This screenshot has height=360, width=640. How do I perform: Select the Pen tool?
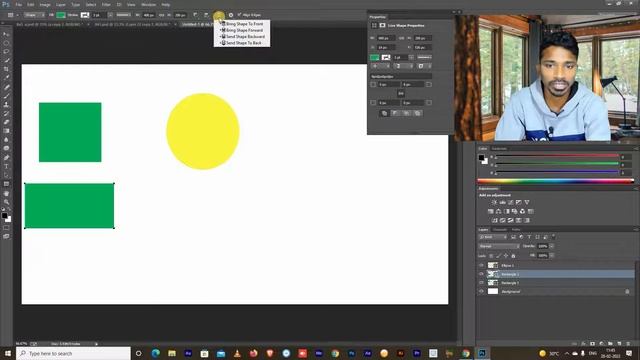pyautogui.click(x=6, y=158)
